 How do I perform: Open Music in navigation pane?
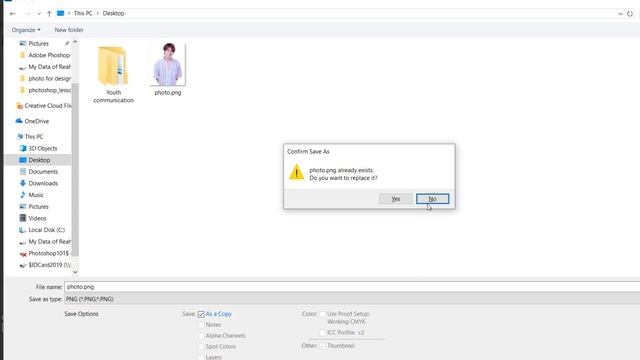click(36, 195)
